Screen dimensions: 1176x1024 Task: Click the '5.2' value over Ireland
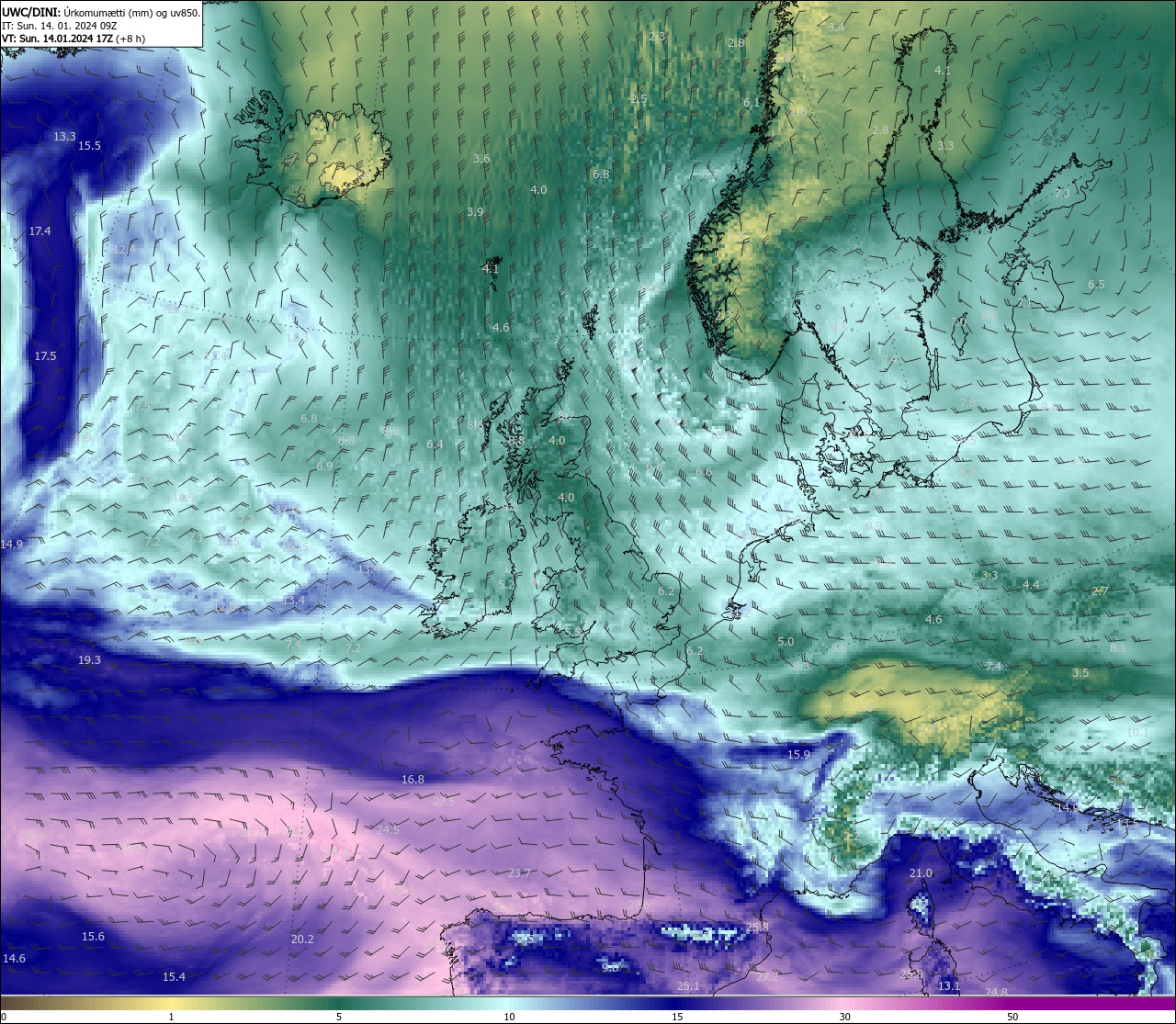506,584
